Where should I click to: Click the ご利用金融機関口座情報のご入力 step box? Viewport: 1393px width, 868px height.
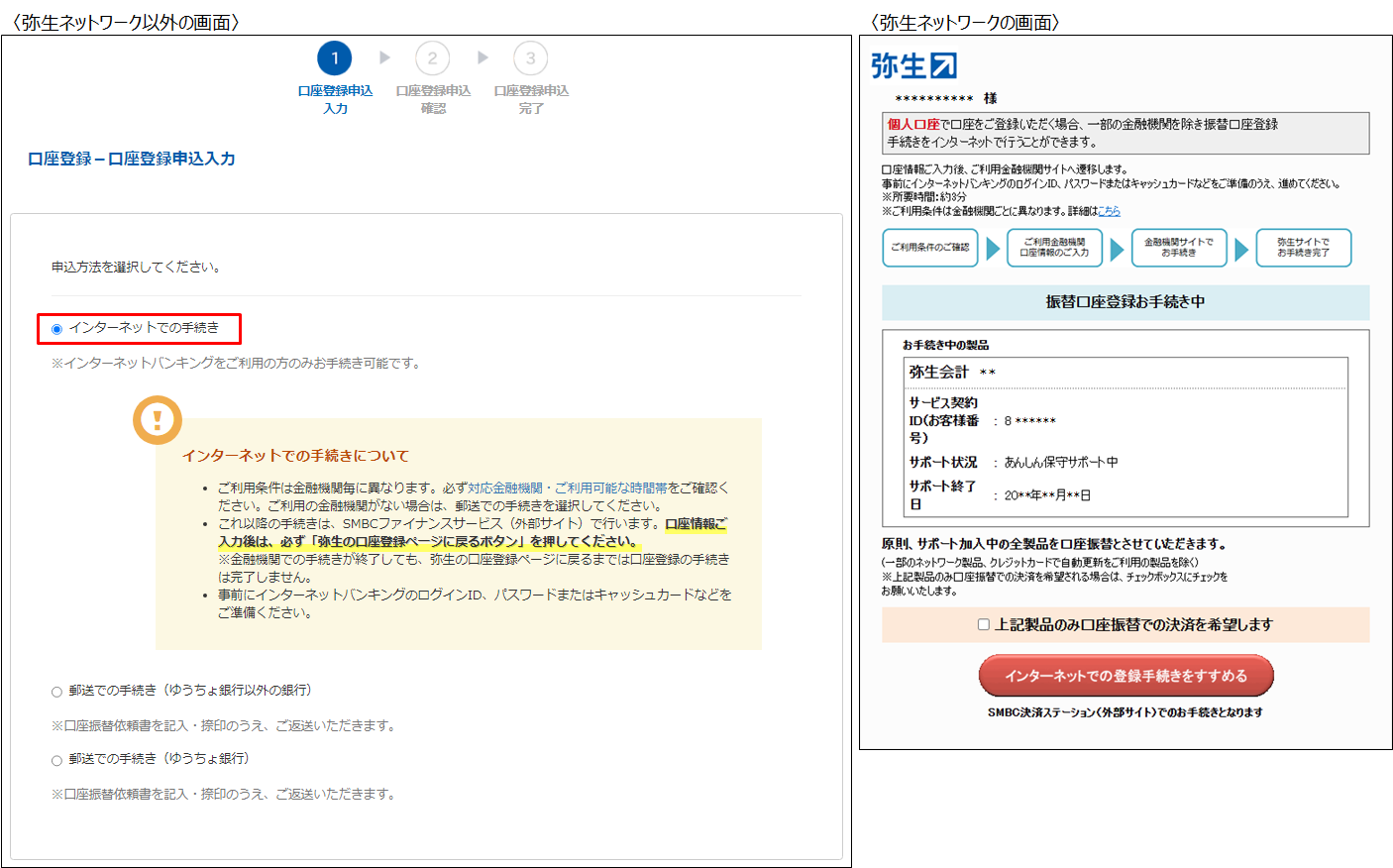[x=1054, y=248]
